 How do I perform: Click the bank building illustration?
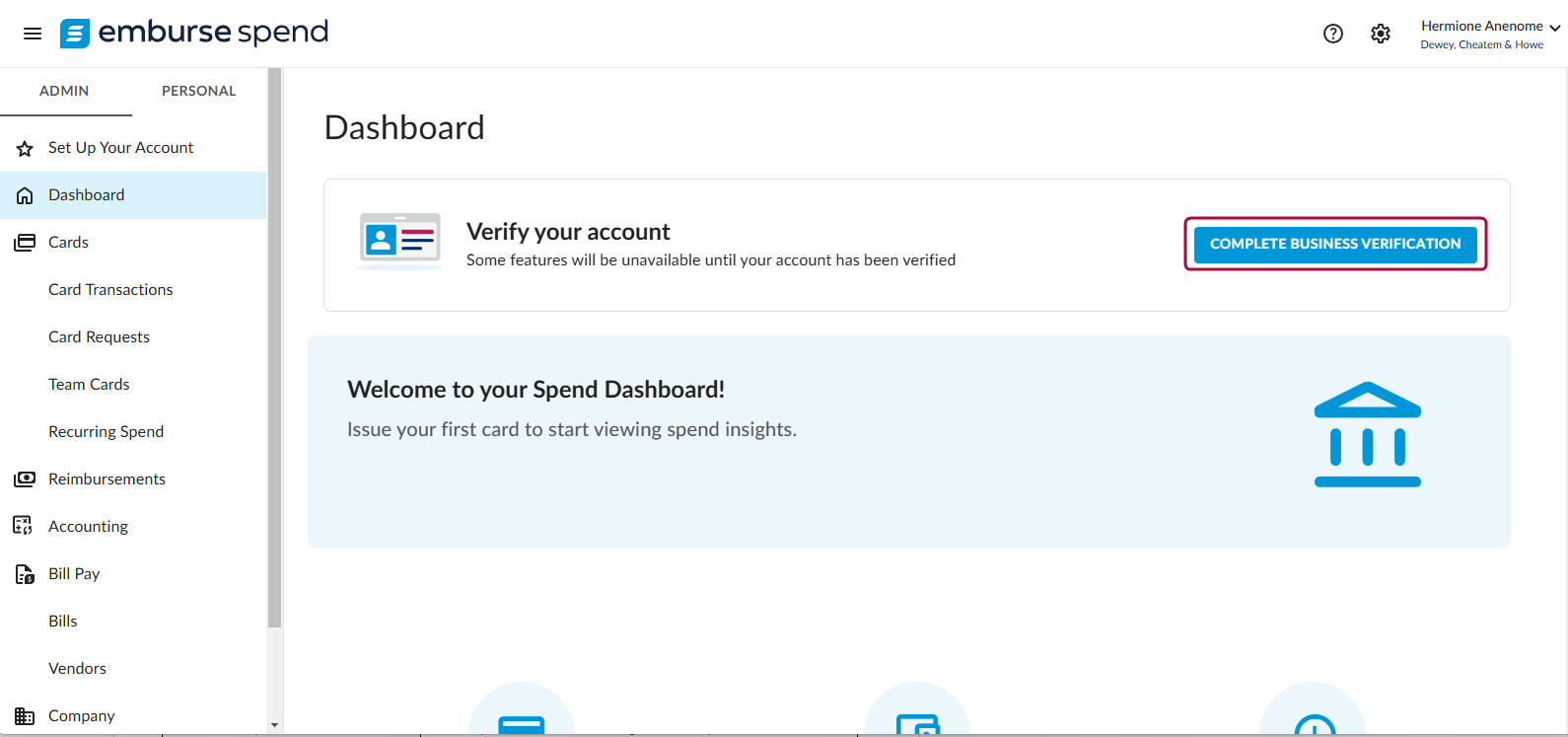tap(1368, 434)
